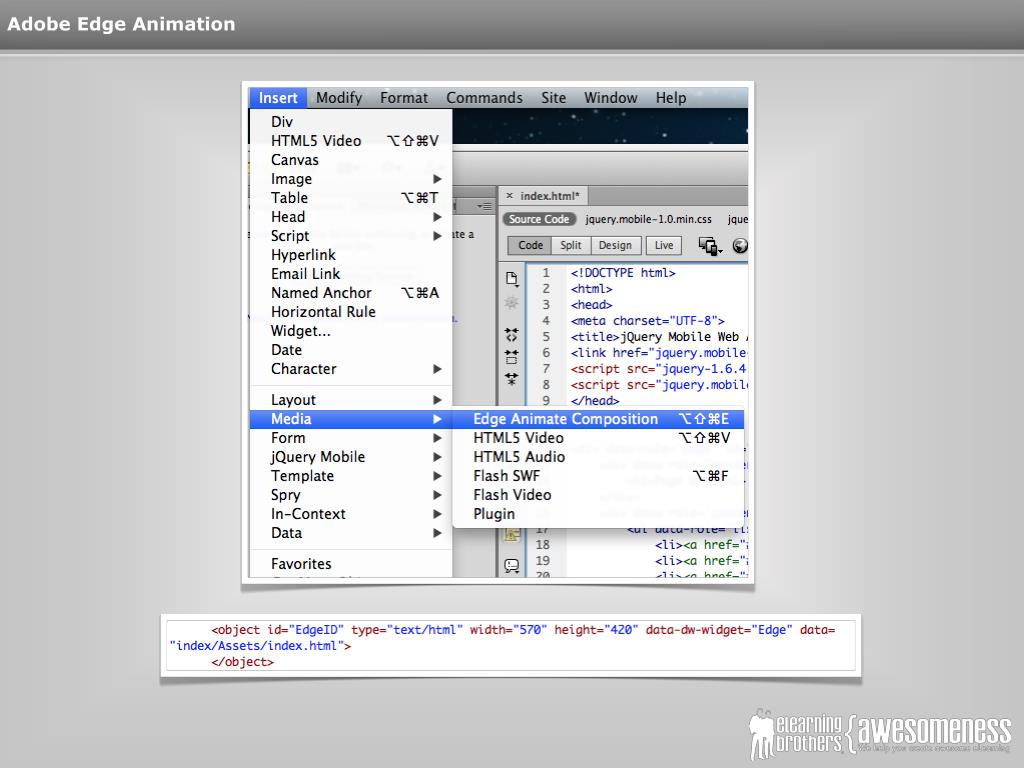The width and height of the screenshot is (1024, 768).
Task: Select HTML5 Audio in Media submenu
Action: (598, 457)
